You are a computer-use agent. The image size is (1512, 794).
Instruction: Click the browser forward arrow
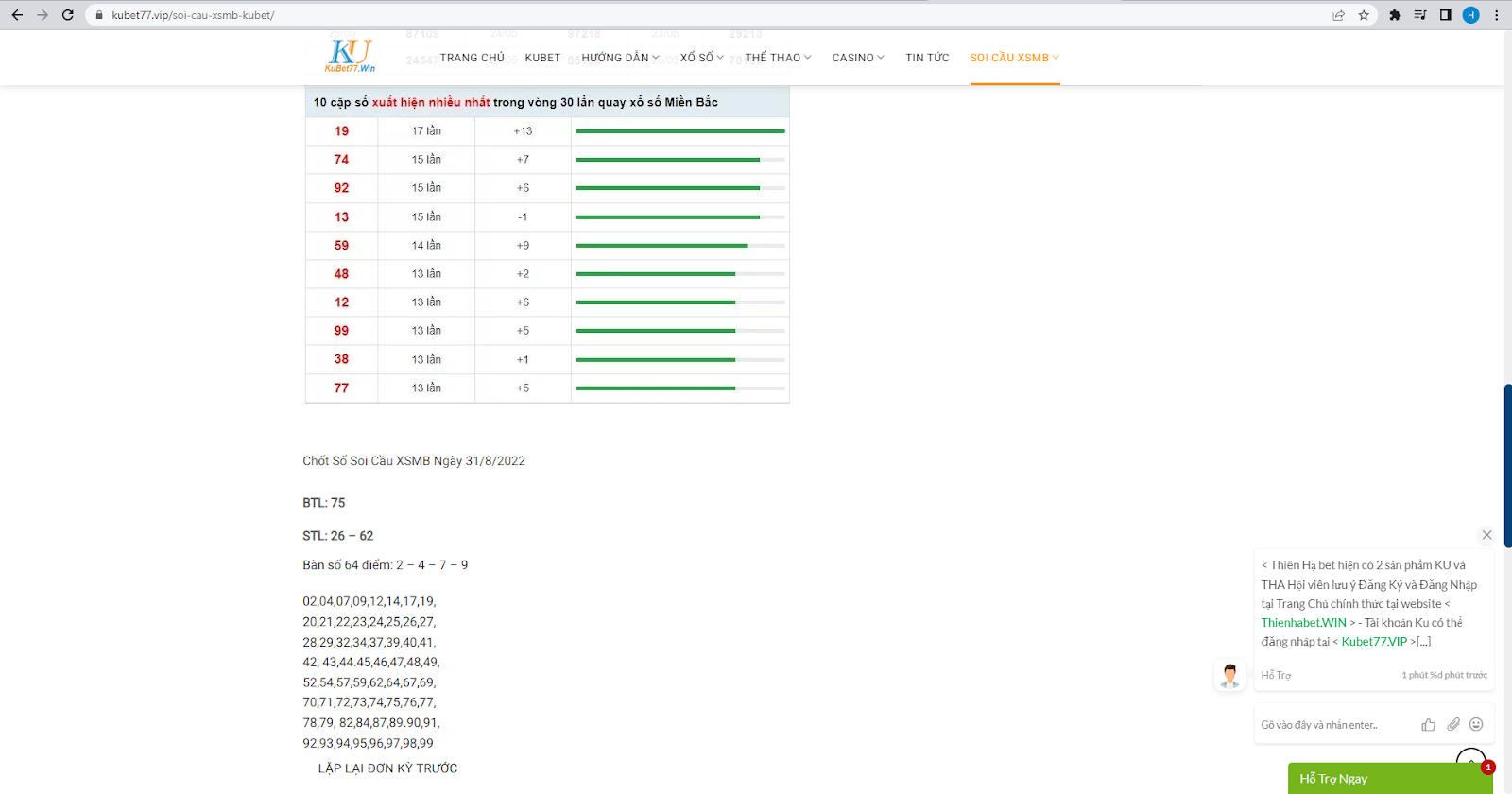pos(42,15)
